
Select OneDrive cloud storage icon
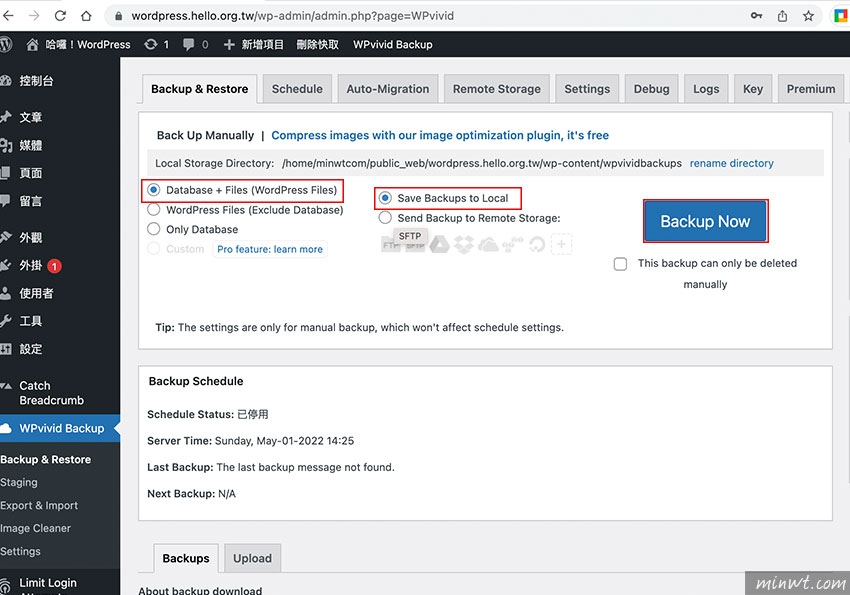tap(488, 245)
